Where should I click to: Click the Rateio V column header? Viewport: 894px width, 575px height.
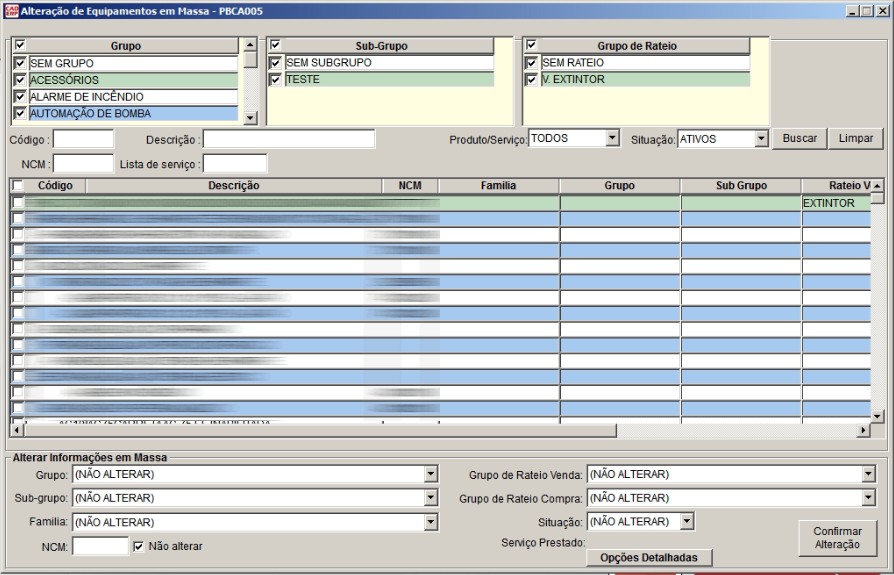click(x=836, y=186)
